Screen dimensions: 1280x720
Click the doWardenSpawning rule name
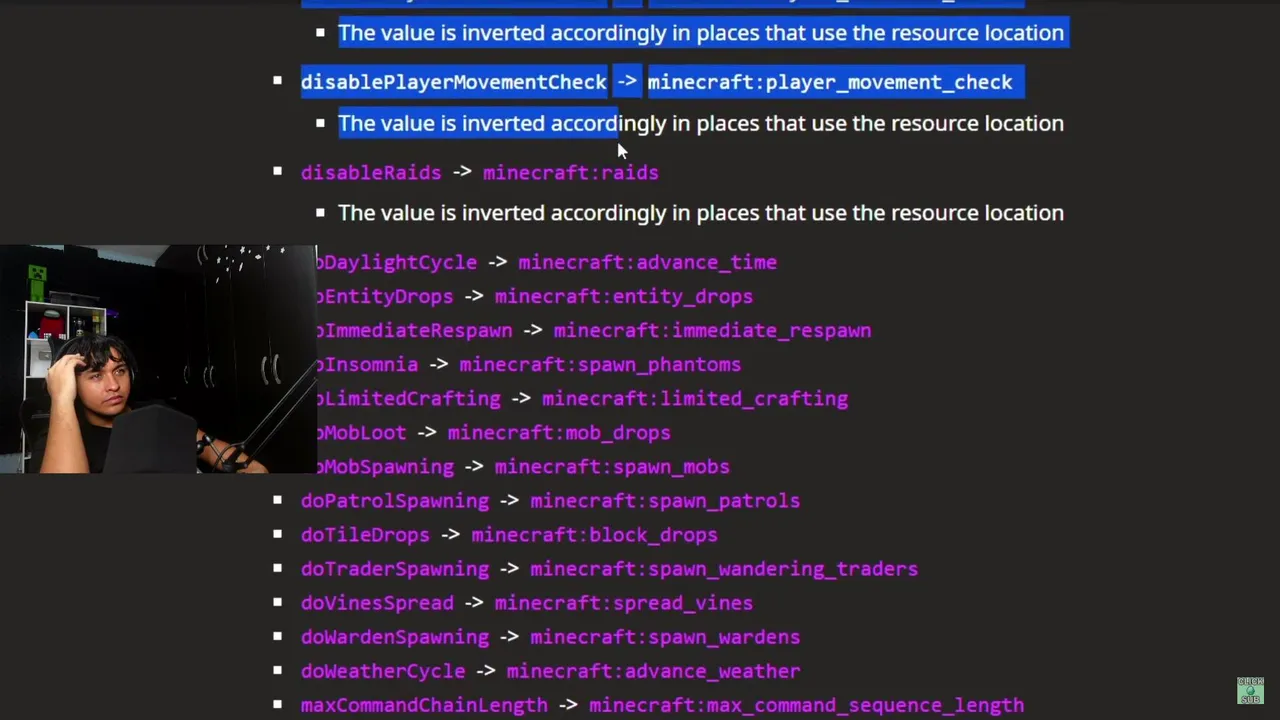click(395, 636)
